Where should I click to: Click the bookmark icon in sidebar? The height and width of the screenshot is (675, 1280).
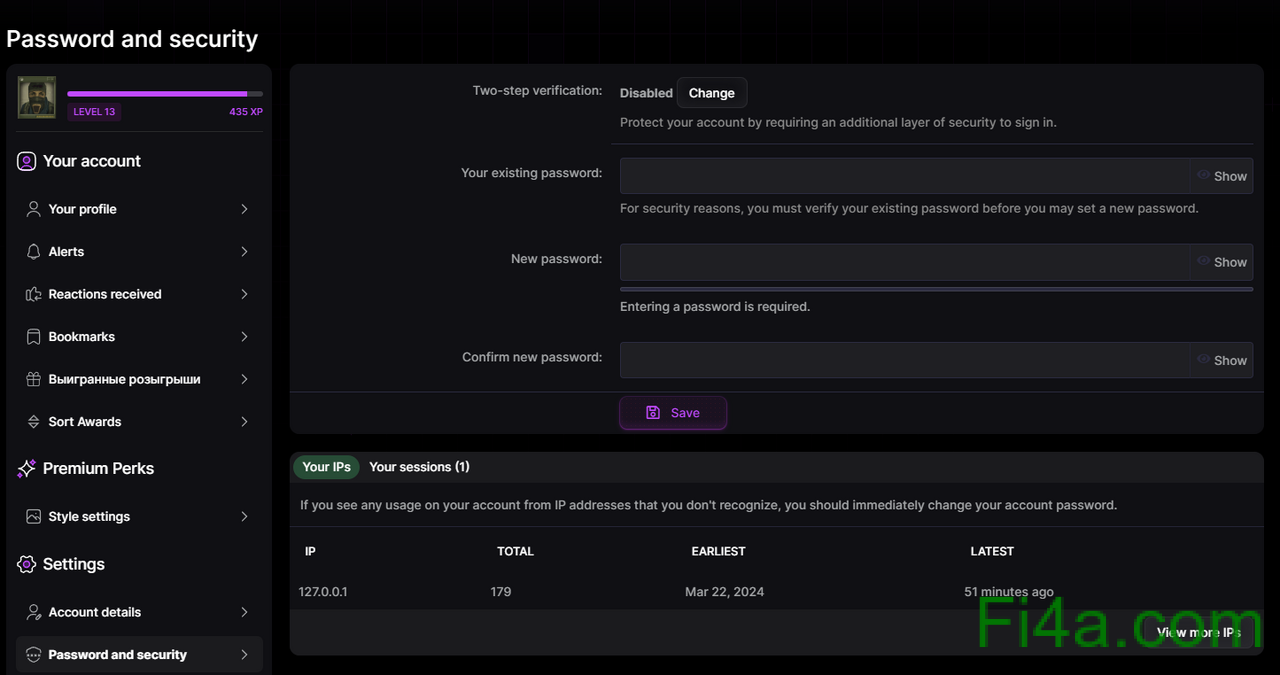click(33, 337)
